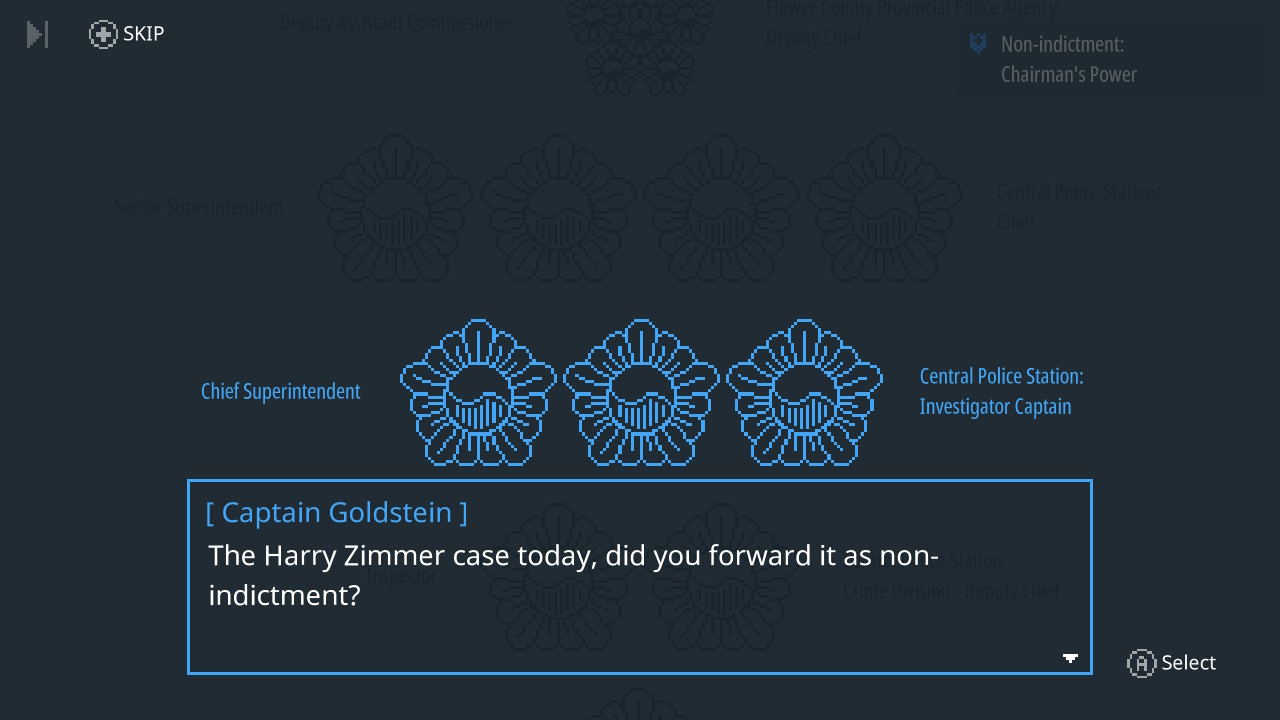Click the Harry Zimmer dialogue text

573,575
